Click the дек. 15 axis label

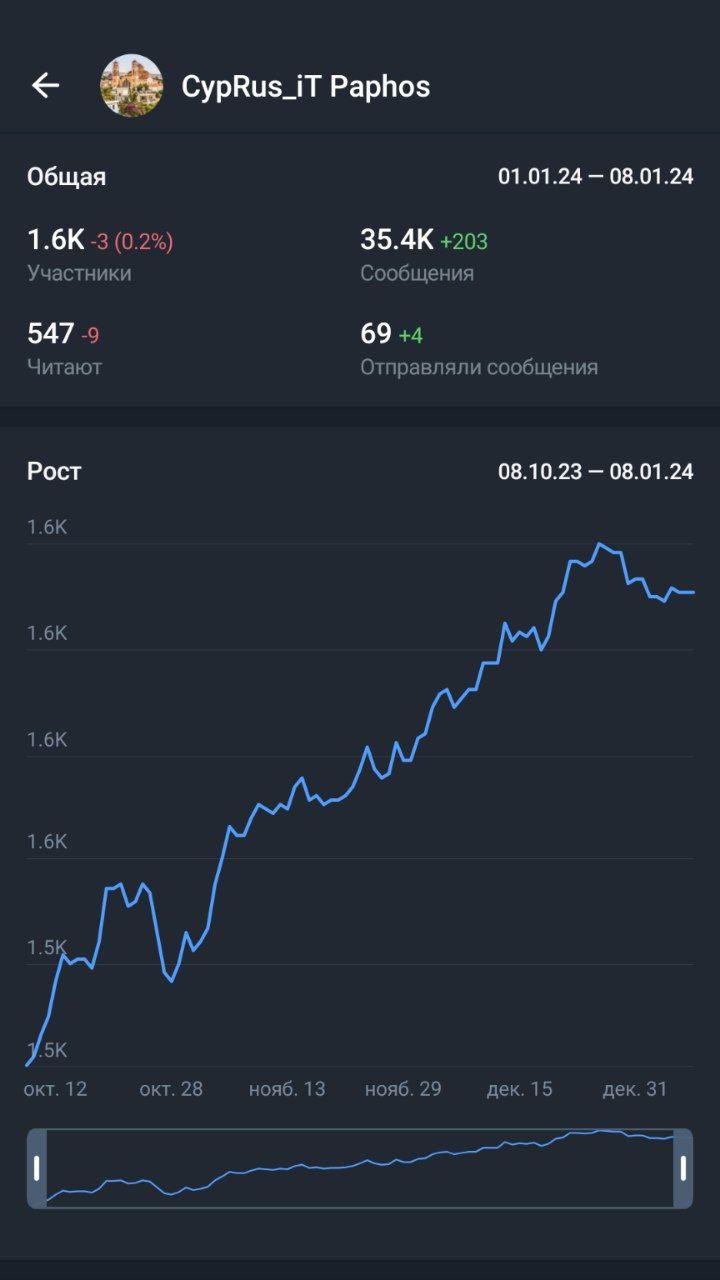coord(519,1089)
